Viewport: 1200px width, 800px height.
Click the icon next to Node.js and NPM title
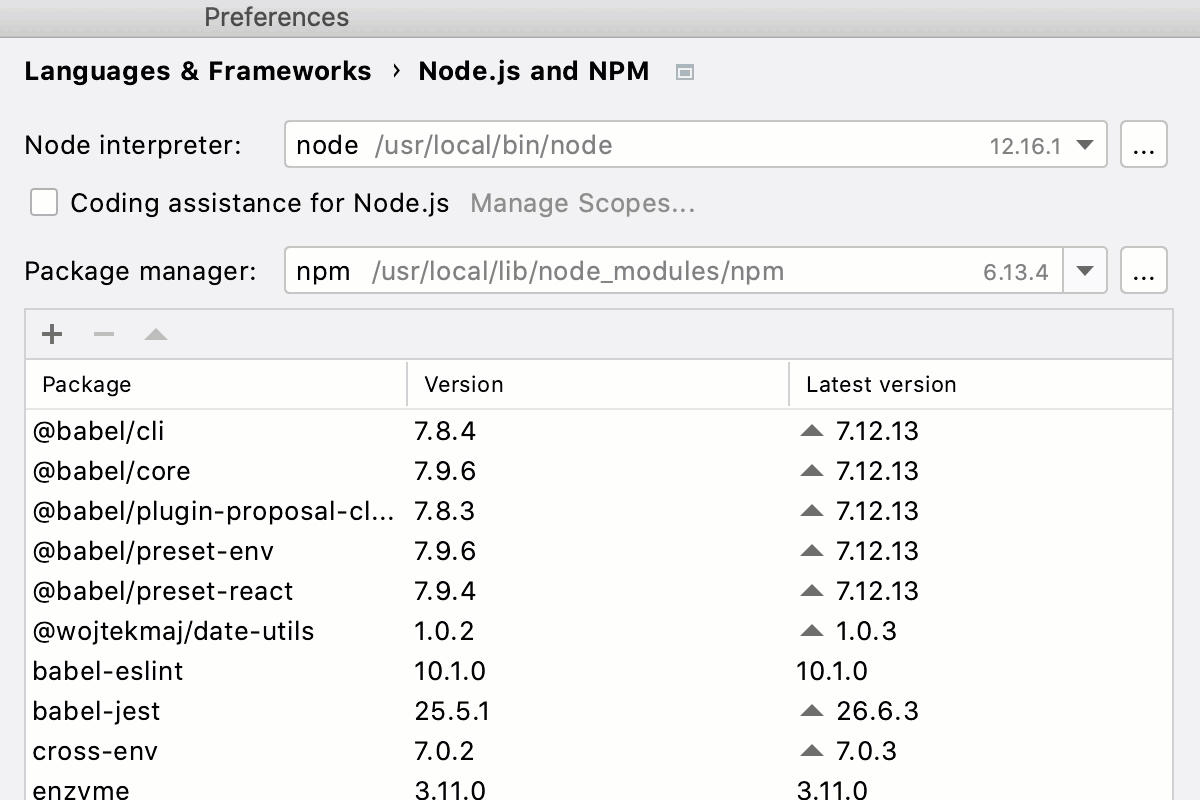[686, 71]
